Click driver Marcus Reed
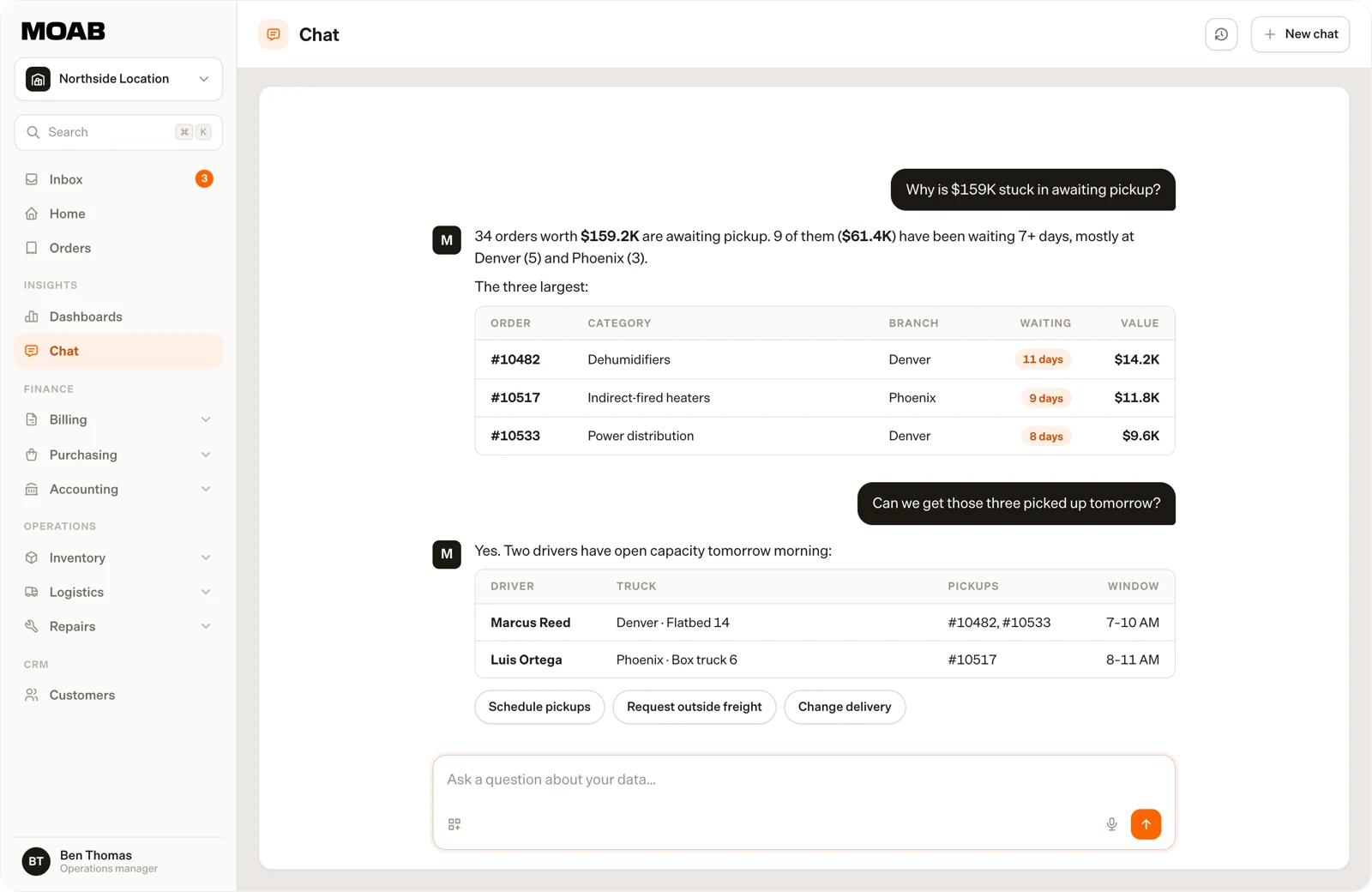Image resolution: width=1372 pixels, height=892 pixels. coord(530,623)
